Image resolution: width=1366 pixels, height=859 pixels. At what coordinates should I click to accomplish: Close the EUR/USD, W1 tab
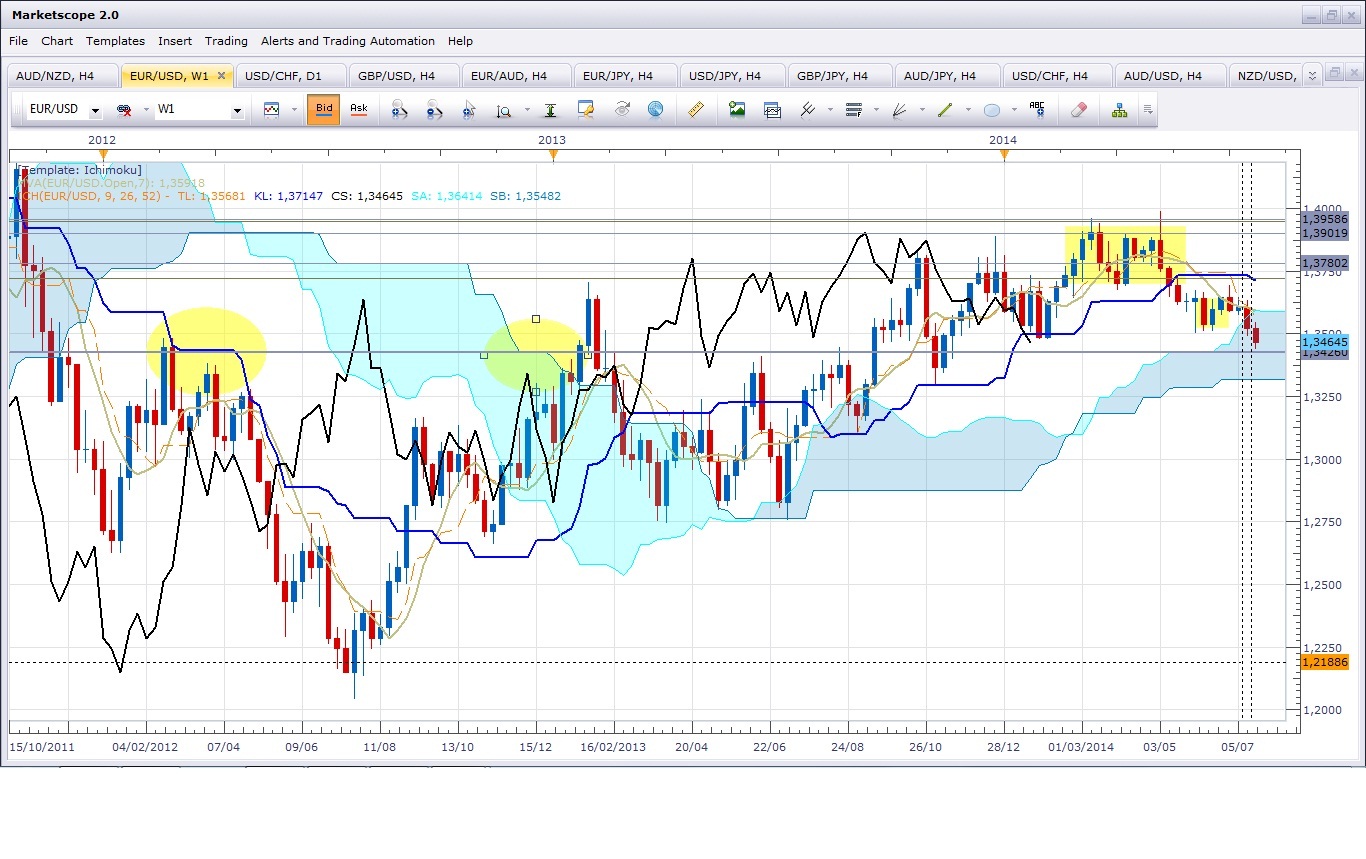221,76
